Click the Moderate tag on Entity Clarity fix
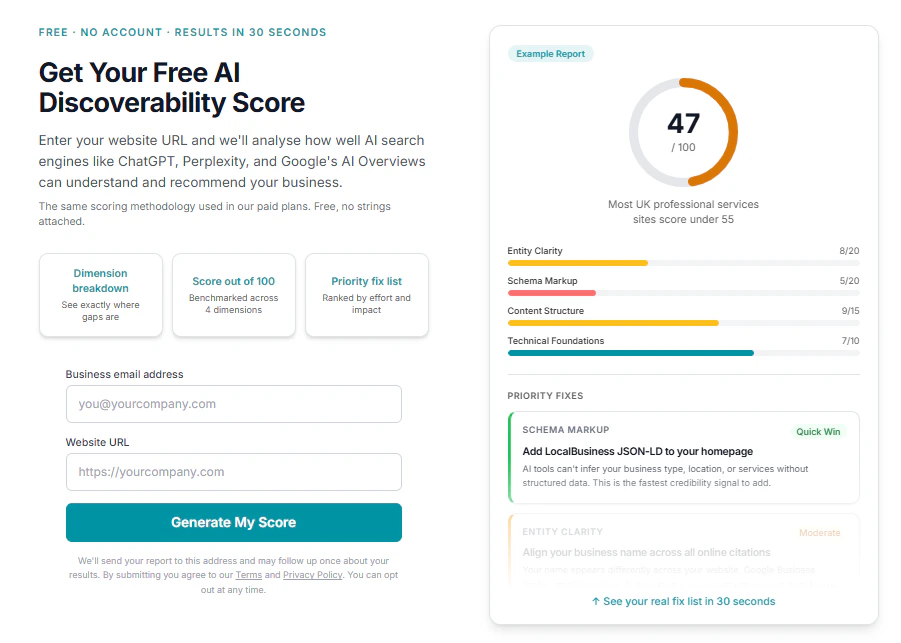Image resolution: width=901 pixels, height=643 pixels. [819, 533]
